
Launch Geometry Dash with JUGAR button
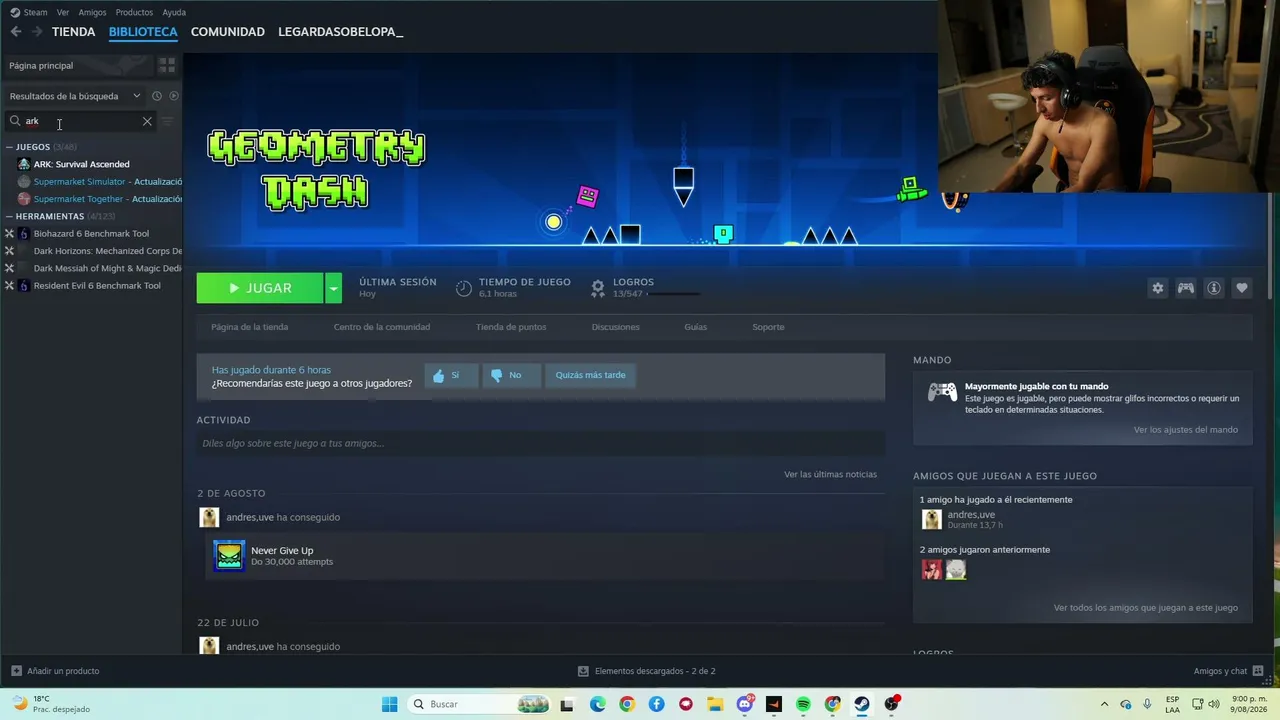[260, 288]
